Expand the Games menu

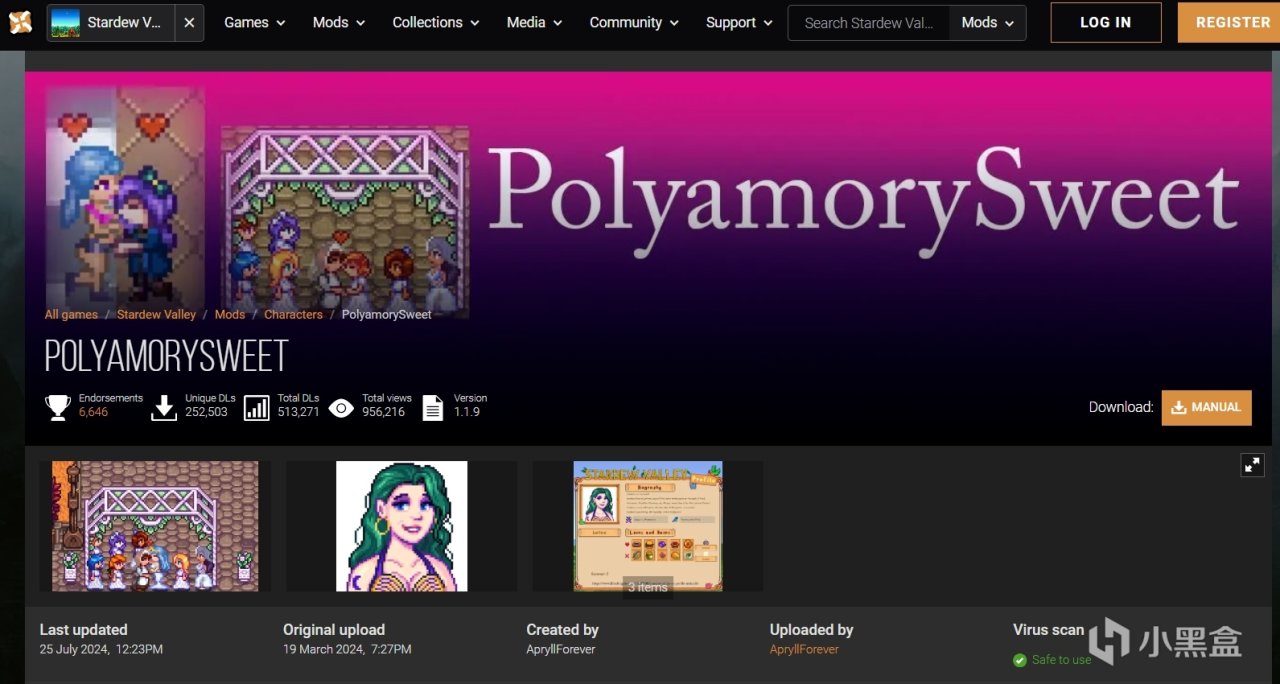click(254, 22)
